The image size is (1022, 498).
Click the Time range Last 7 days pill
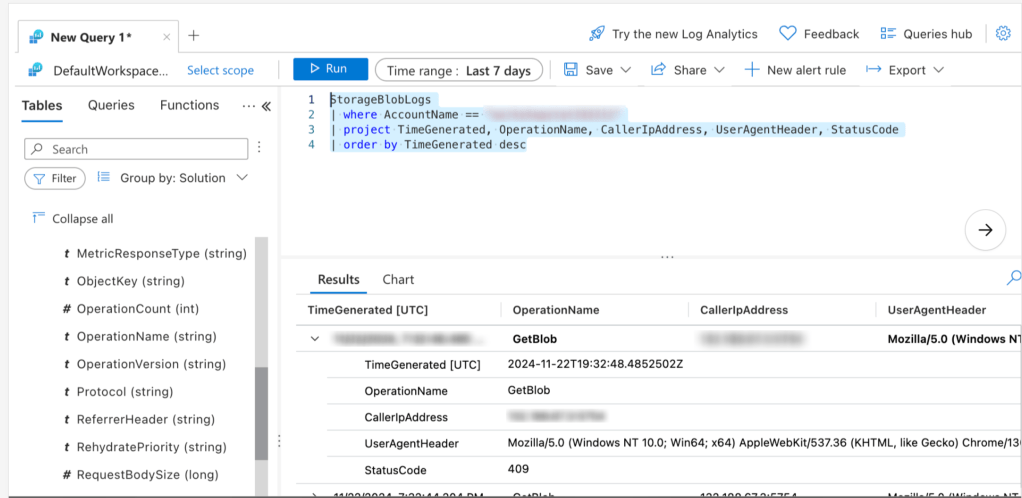tap(459, 71)
